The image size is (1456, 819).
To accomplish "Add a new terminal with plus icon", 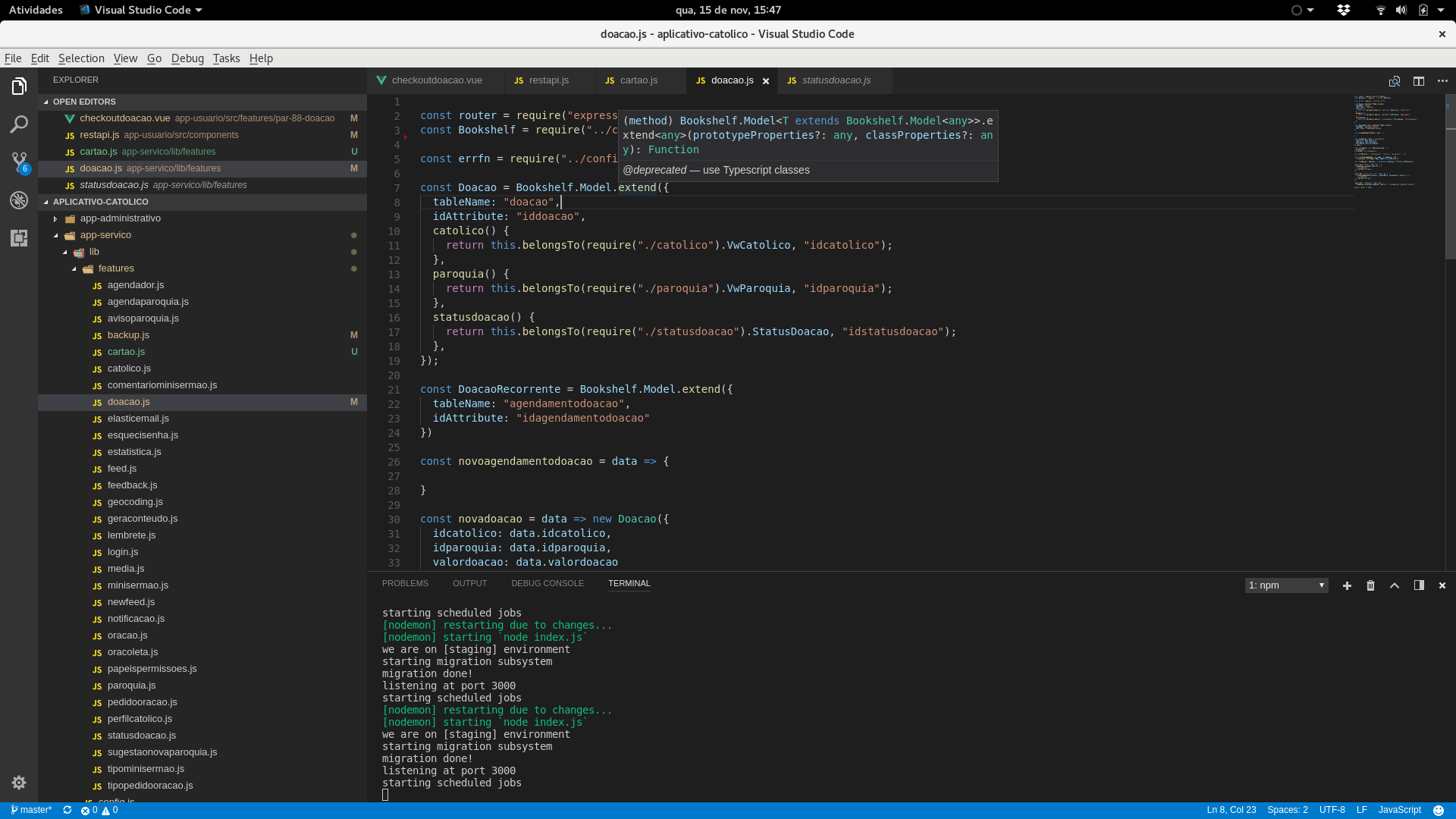I will click(x=1347, y=585).
